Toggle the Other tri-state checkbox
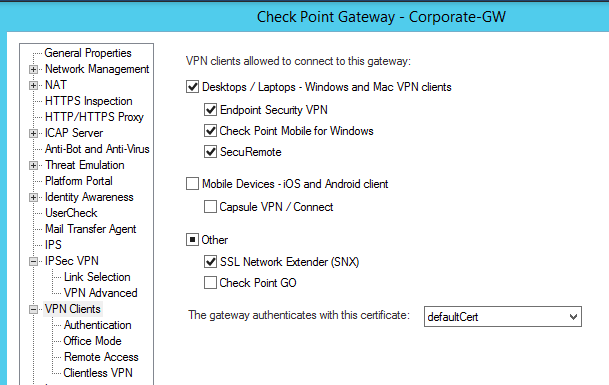Image resolution: width=609 pixels, height=385 pixels. [192, 240]
